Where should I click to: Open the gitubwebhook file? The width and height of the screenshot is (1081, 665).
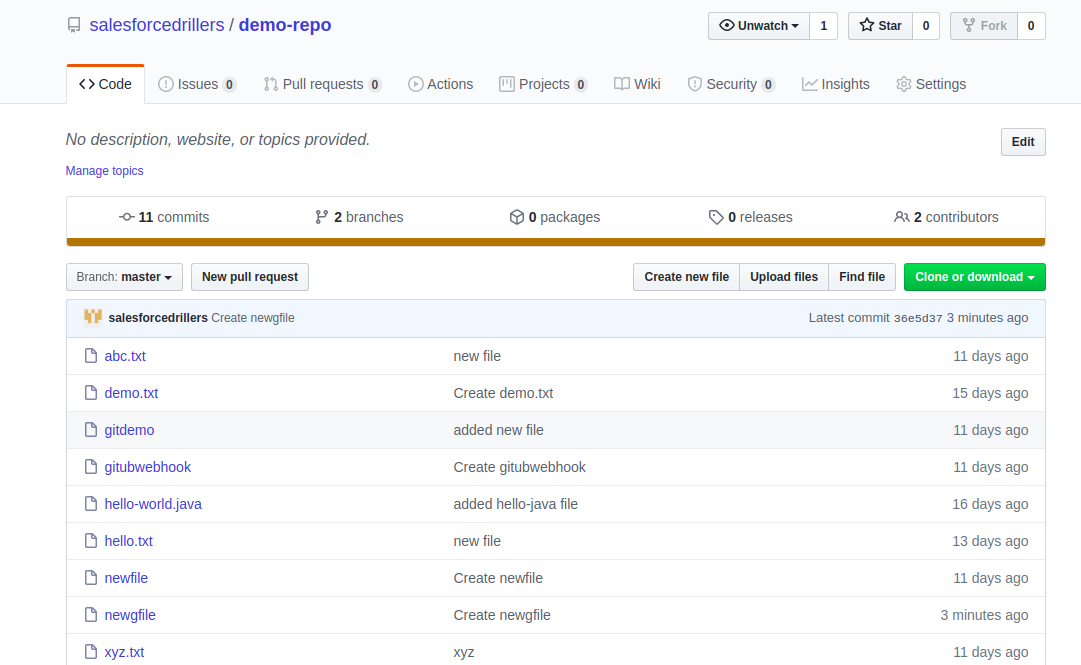point(148,467)
